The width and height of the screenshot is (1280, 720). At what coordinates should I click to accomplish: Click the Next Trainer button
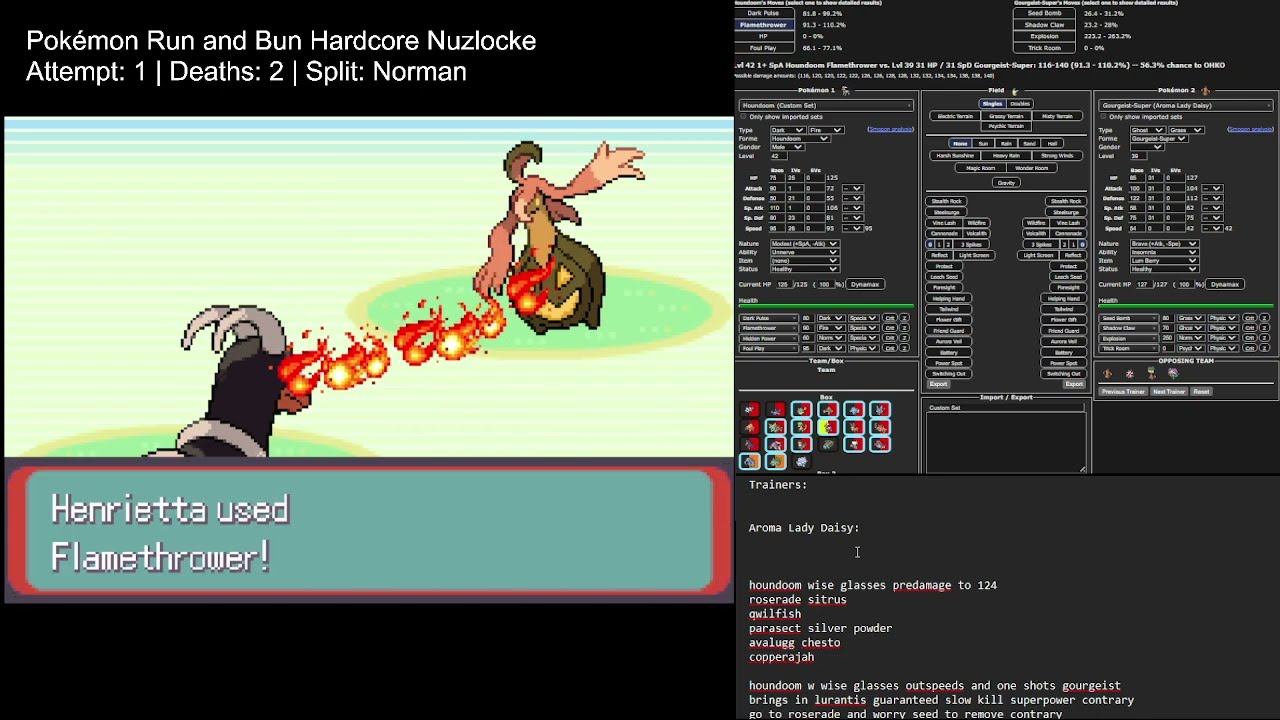pos(1168,391)
